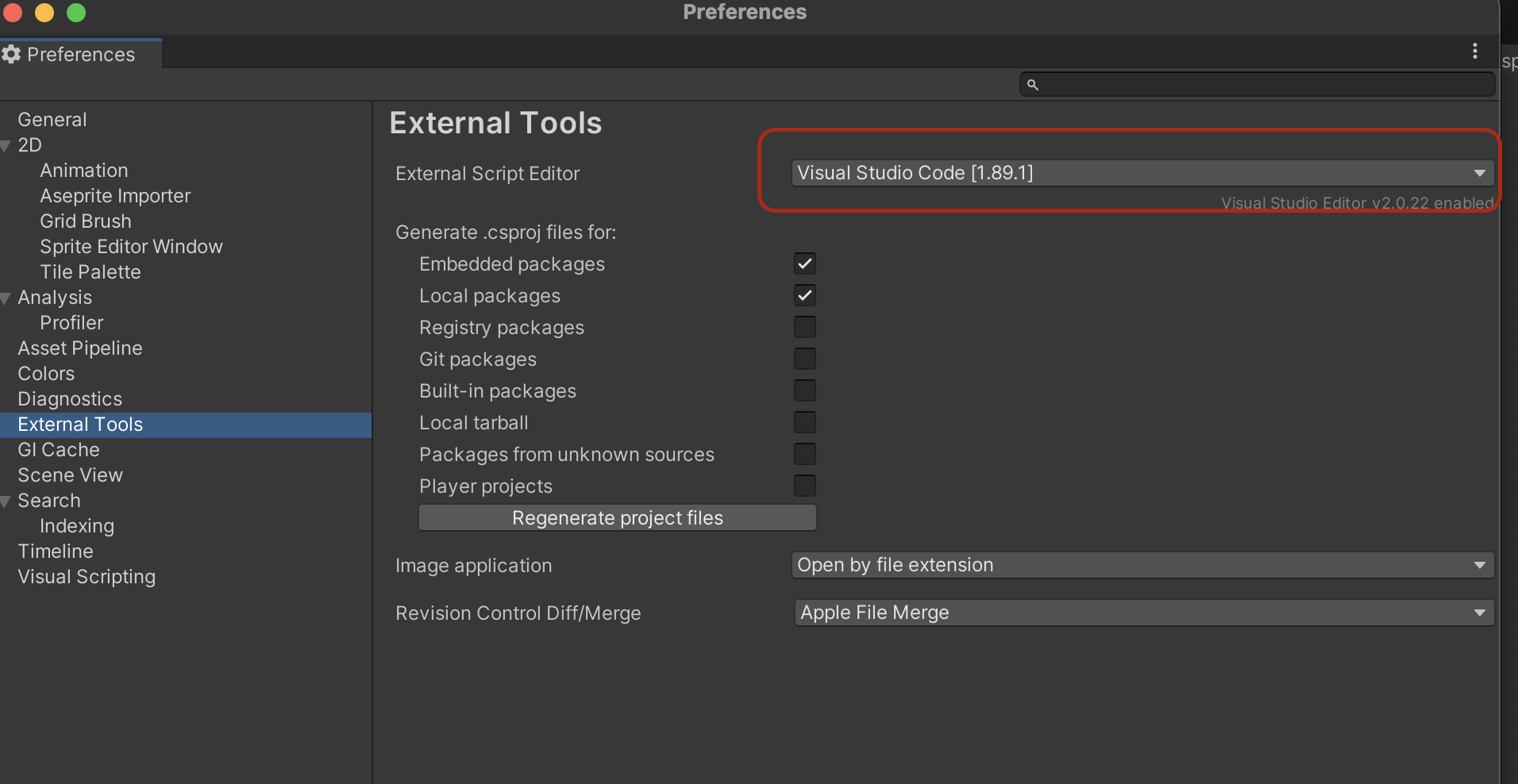Collapse the Analysis section arrow
This screenshot has width=1518, height=784.
point(6,298)
